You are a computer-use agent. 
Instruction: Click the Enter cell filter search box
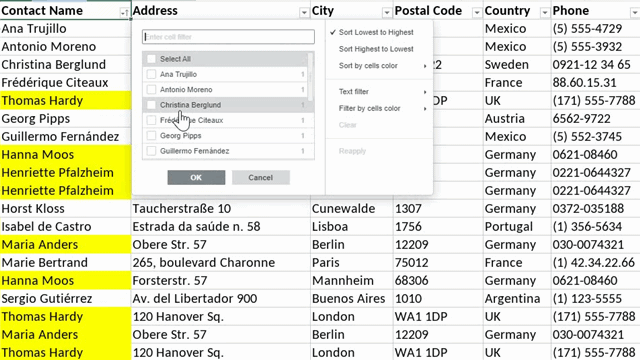coord(228,37)
